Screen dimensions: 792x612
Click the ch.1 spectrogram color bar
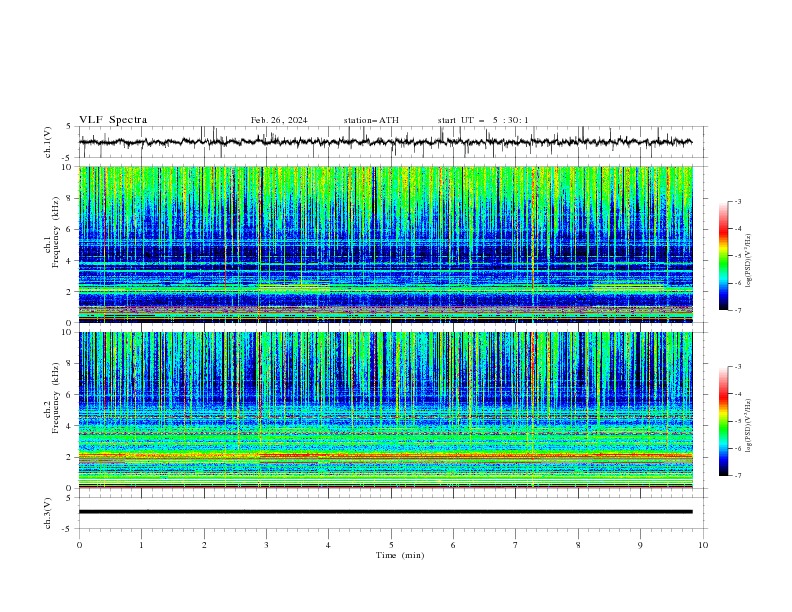[x=723, y=256]
